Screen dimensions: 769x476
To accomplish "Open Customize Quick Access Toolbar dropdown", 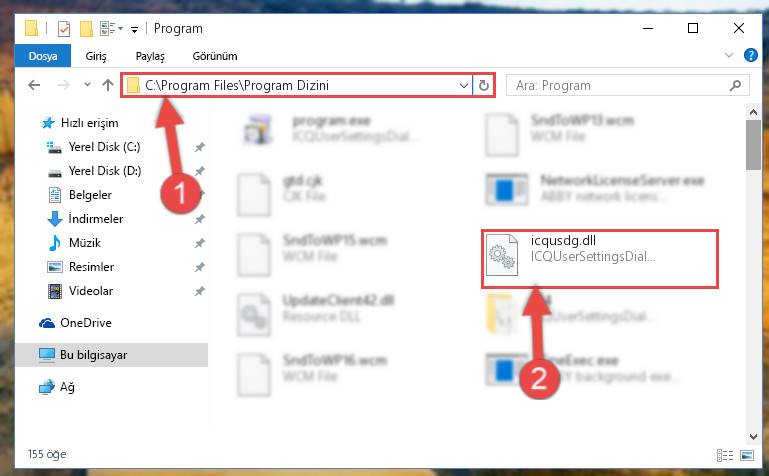I will point(134,30).
